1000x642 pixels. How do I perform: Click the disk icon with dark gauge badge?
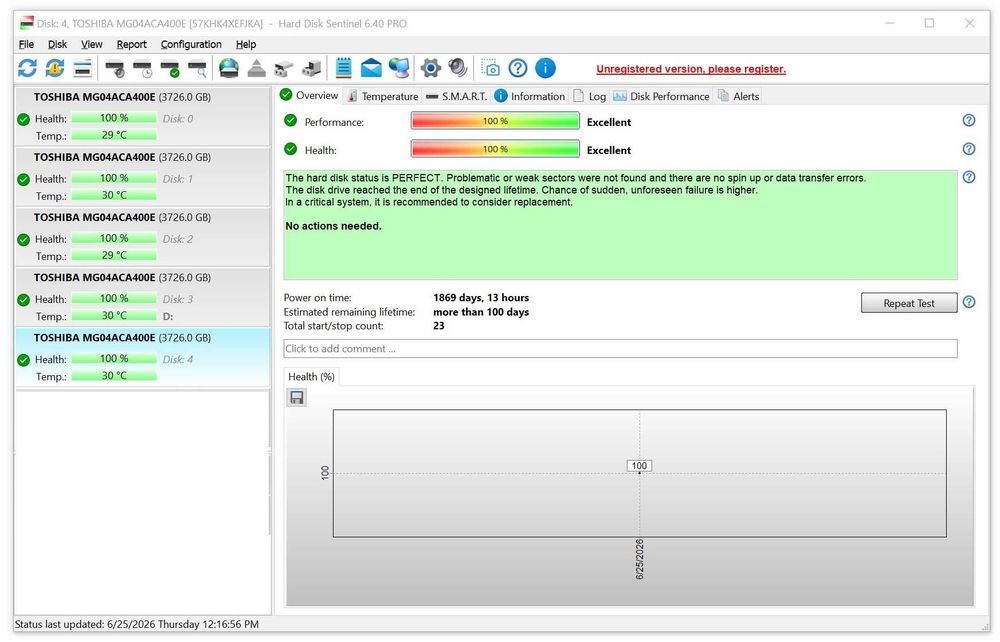pos(115,68)
